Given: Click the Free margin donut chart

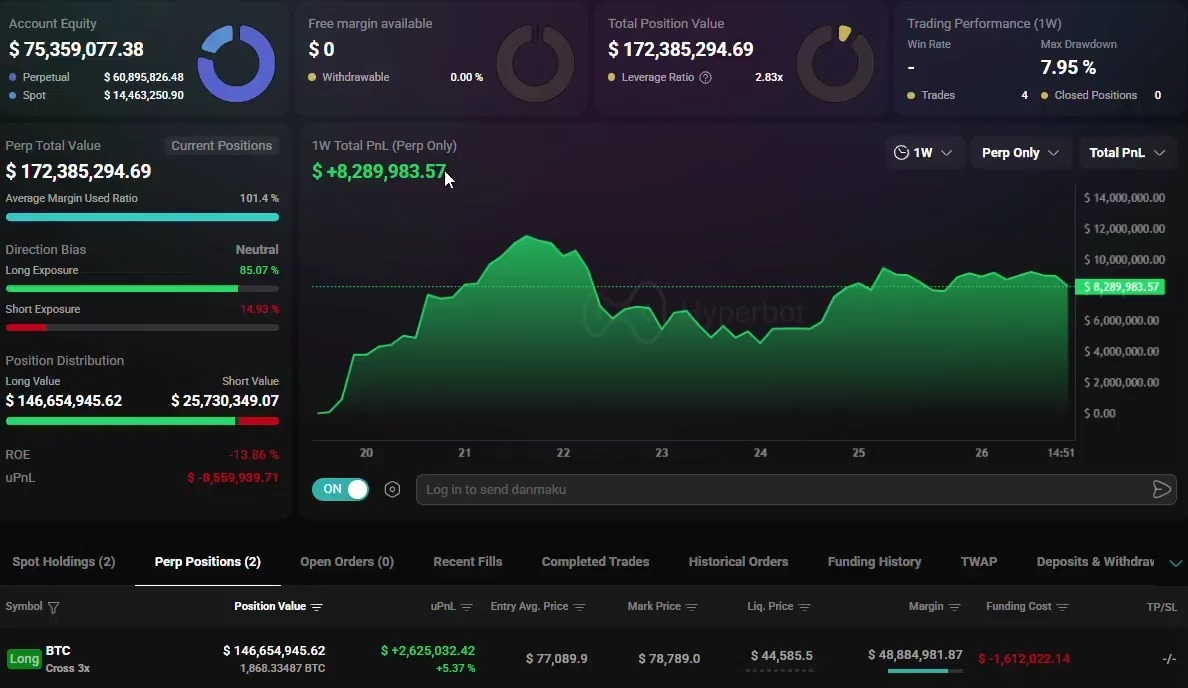Looking at the screenshot, I should click(536, 64).
